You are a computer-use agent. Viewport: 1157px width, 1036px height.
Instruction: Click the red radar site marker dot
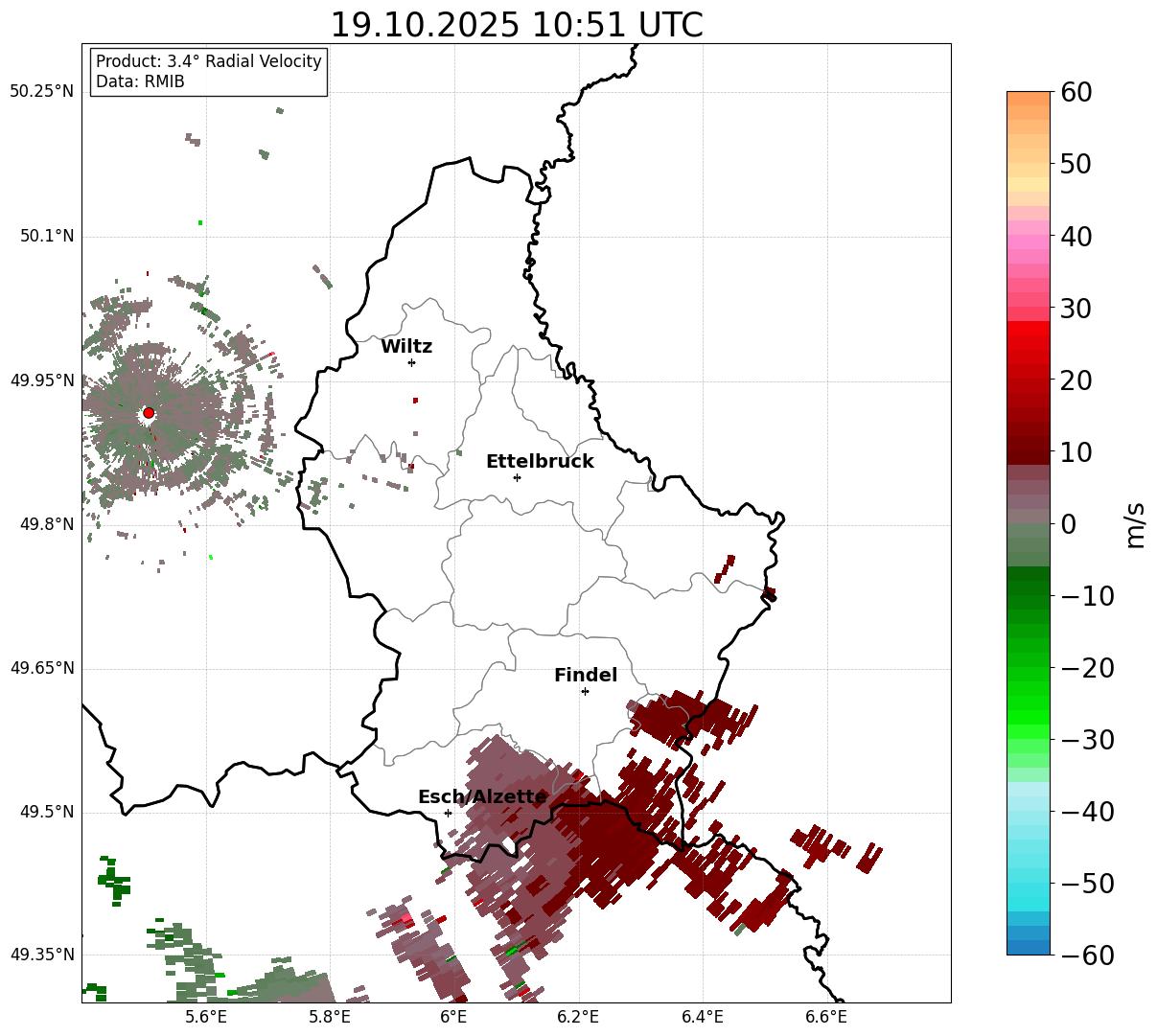149,413
